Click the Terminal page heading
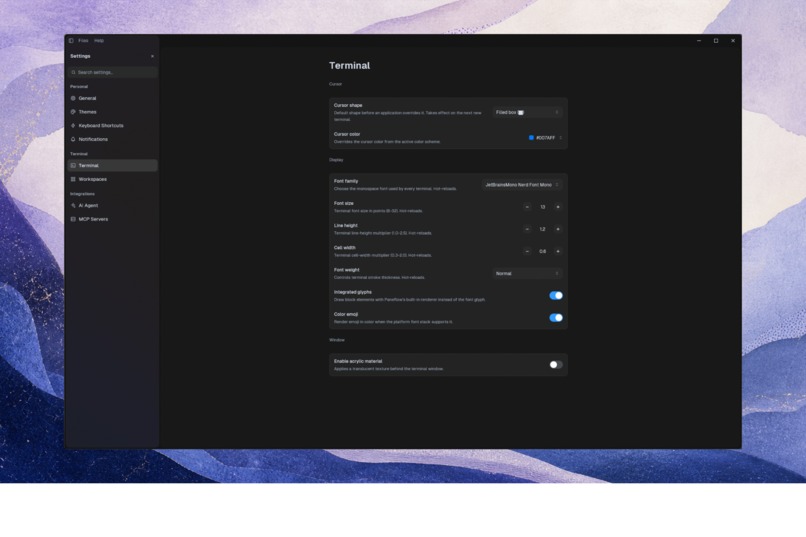This screenshot has height=537, width=806. 350,65
